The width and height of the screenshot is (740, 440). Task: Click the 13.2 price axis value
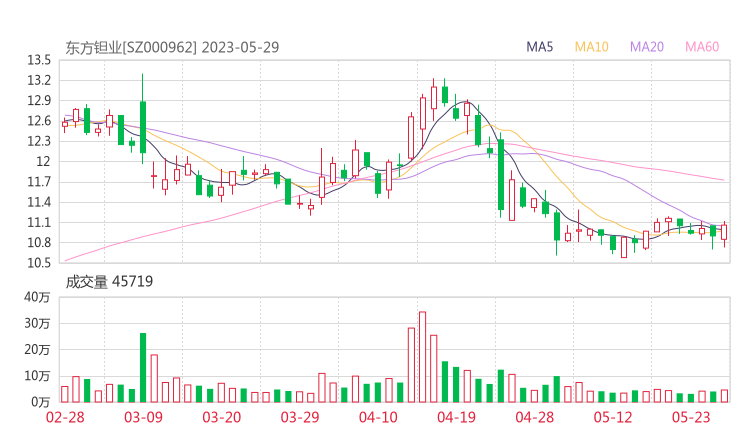(39, 80)
